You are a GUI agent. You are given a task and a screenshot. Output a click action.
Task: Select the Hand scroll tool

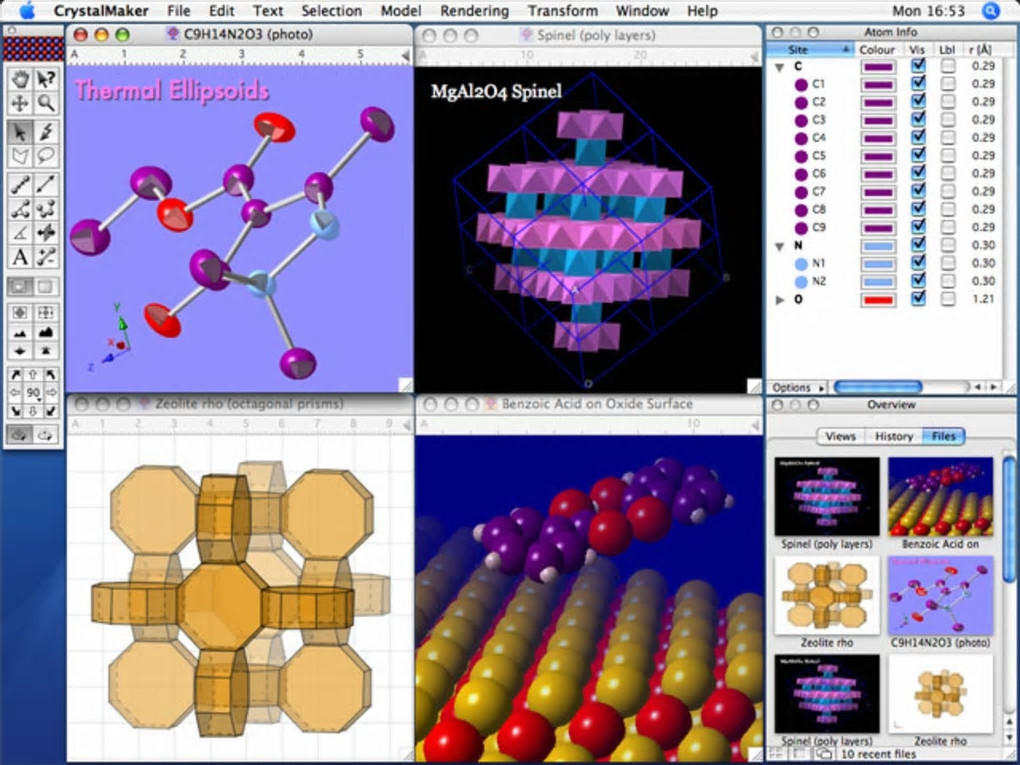tap(20, 79)
